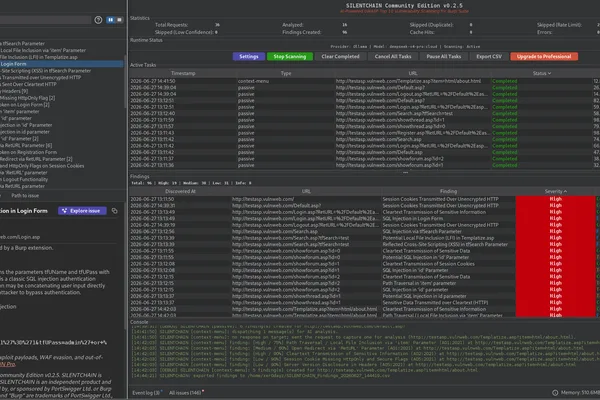
Task: Select Redirect via RetURL Parameter [2] issue
Action: [36, 159]
